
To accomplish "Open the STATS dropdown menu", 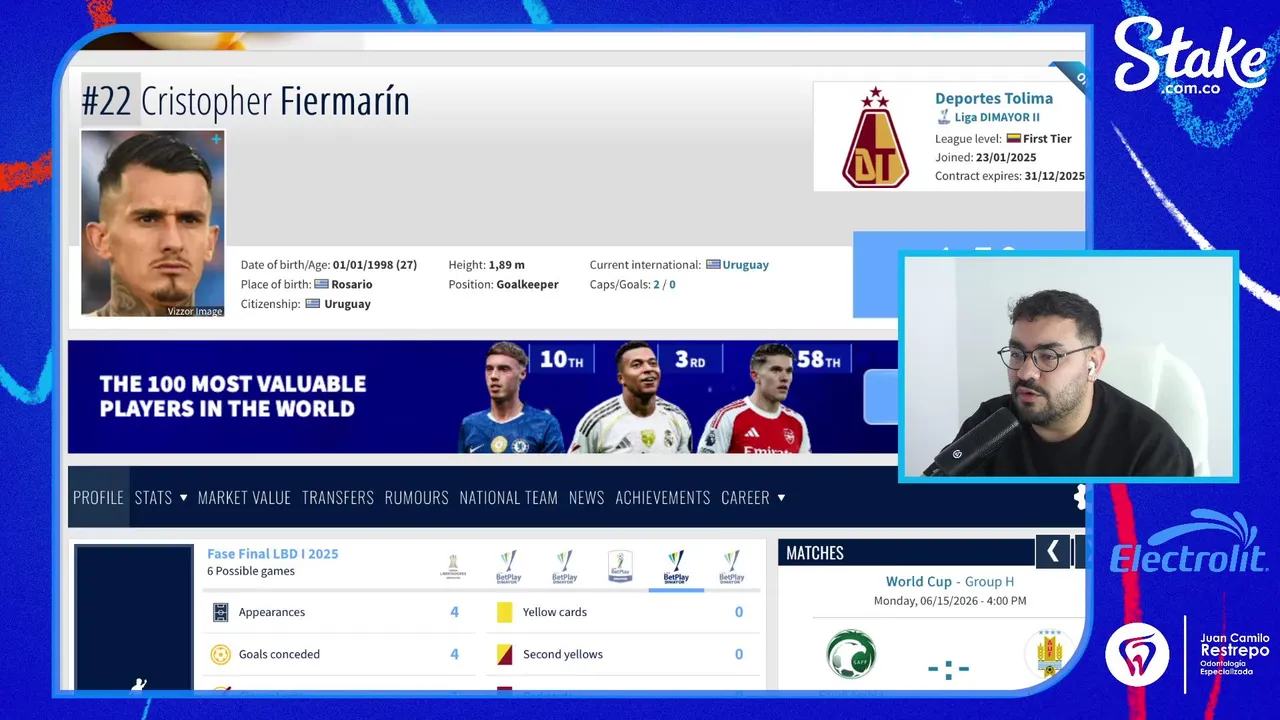I will coord(161,497).
